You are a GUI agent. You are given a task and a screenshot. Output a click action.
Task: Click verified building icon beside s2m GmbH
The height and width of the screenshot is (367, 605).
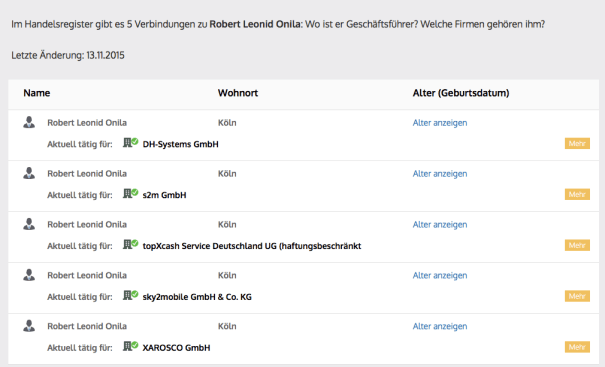[x=130, y=194]
